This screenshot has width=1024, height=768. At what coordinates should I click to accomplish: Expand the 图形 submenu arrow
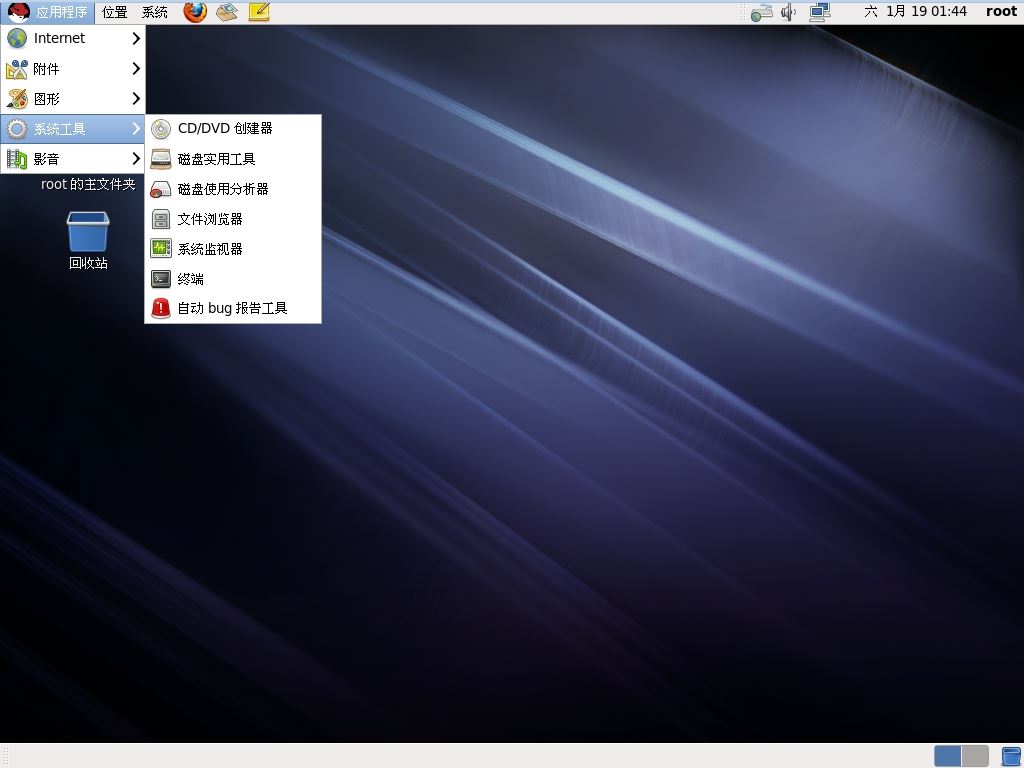point(136,99)
